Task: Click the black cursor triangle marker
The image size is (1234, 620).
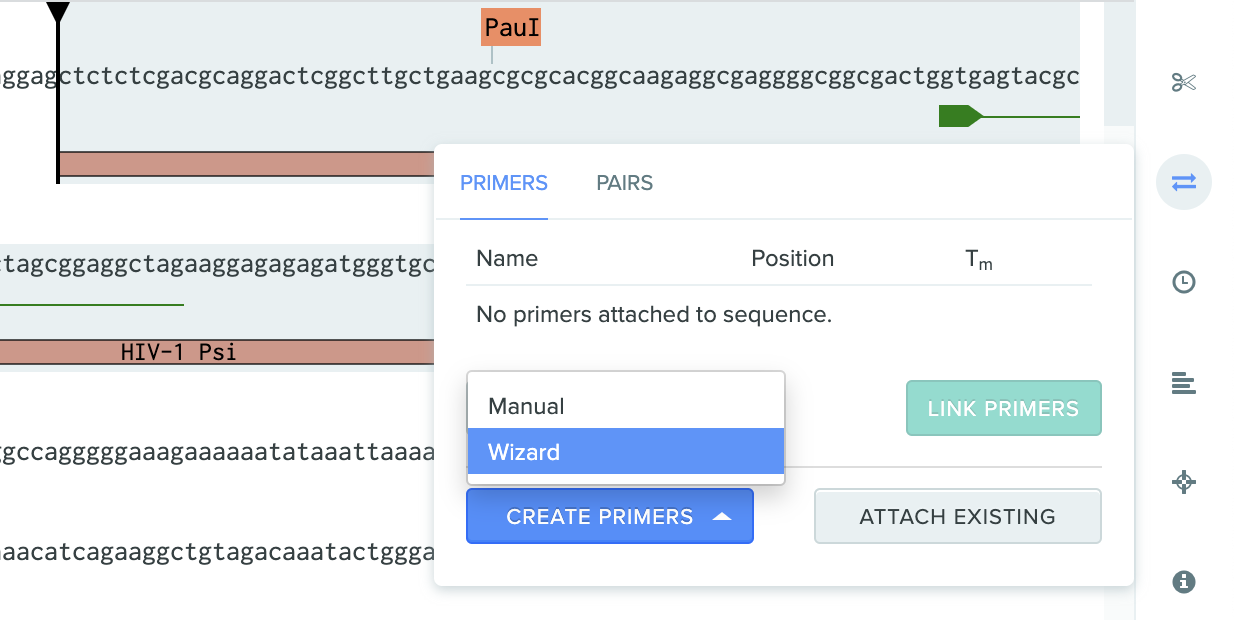Action: point(58,13)
